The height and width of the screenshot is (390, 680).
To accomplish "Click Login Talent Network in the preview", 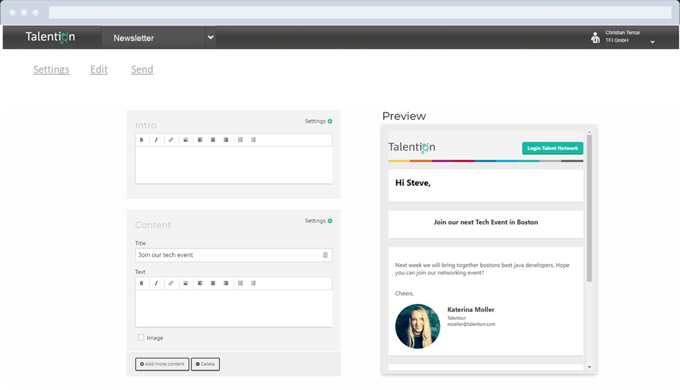I will [x=552, y=148].
